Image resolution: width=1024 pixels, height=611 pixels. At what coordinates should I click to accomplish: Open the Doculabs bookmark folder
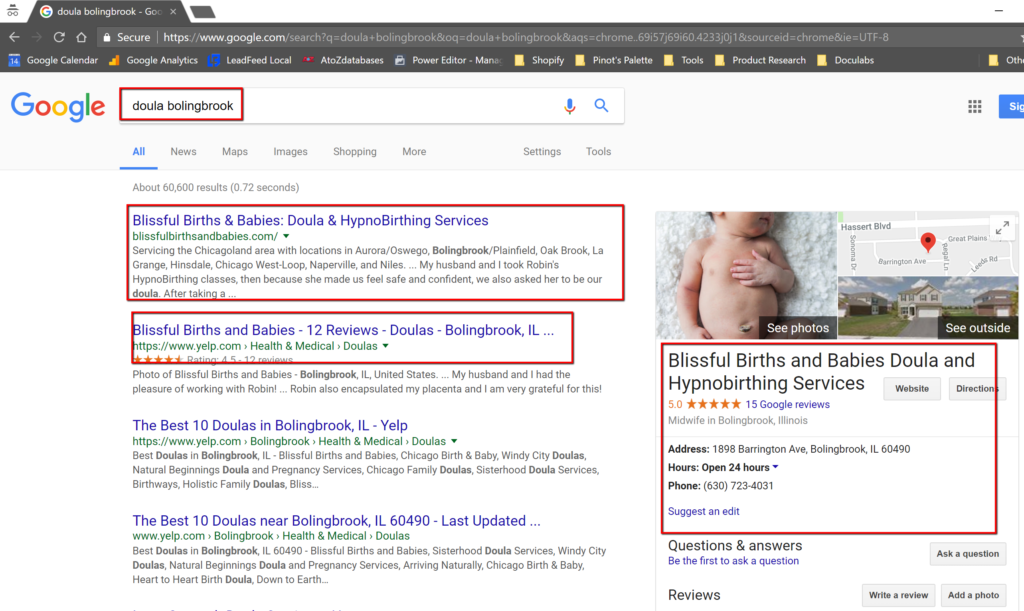846,60
